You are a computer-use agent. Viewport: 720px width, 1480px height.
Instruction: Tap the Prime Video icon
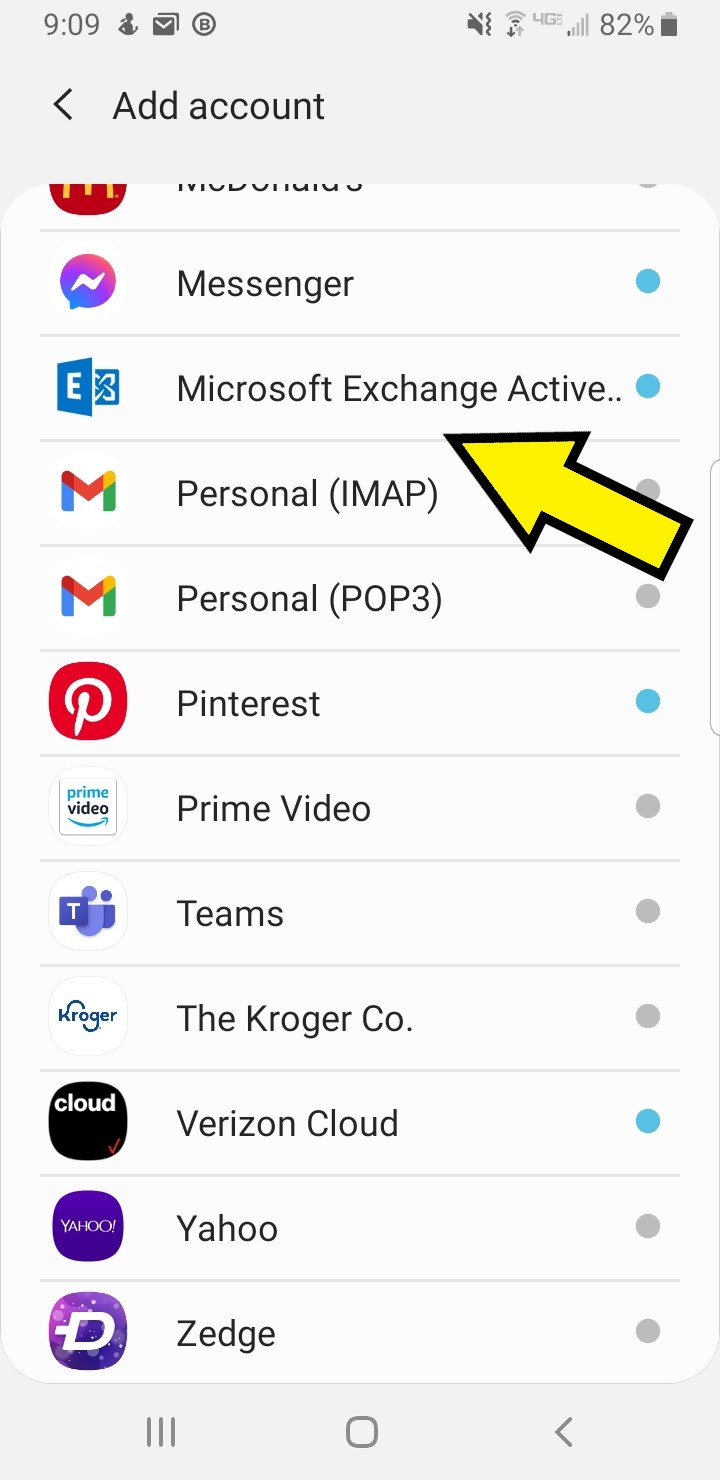88,807
